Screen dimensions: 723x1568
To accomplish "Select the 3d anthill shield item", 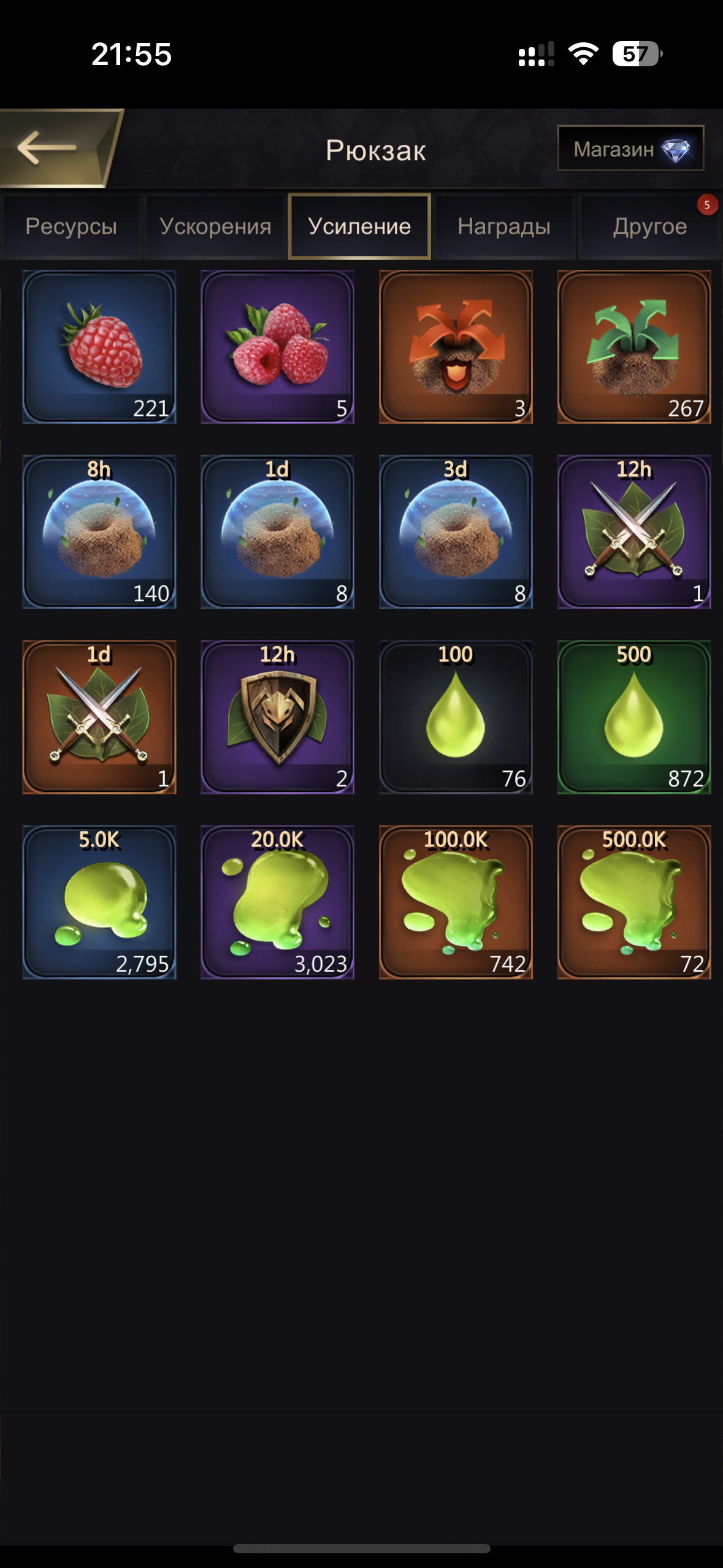I will (456, 532).
